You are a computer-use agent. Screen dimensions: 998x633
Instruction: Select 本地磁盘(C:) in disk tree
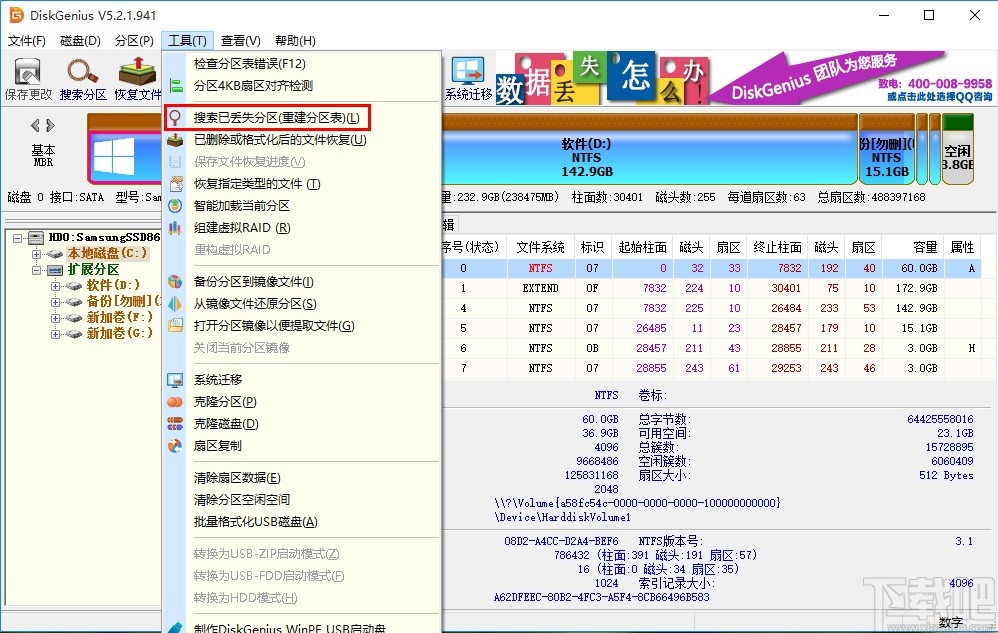(107, 254)
